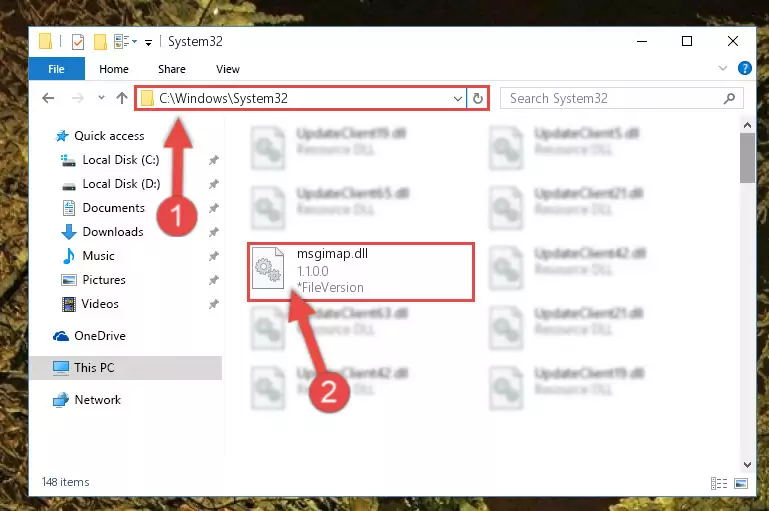Screen dimensions: 769x511
Task: Select OneDrive in navigation pane
Action: click(x=100, y=336)
